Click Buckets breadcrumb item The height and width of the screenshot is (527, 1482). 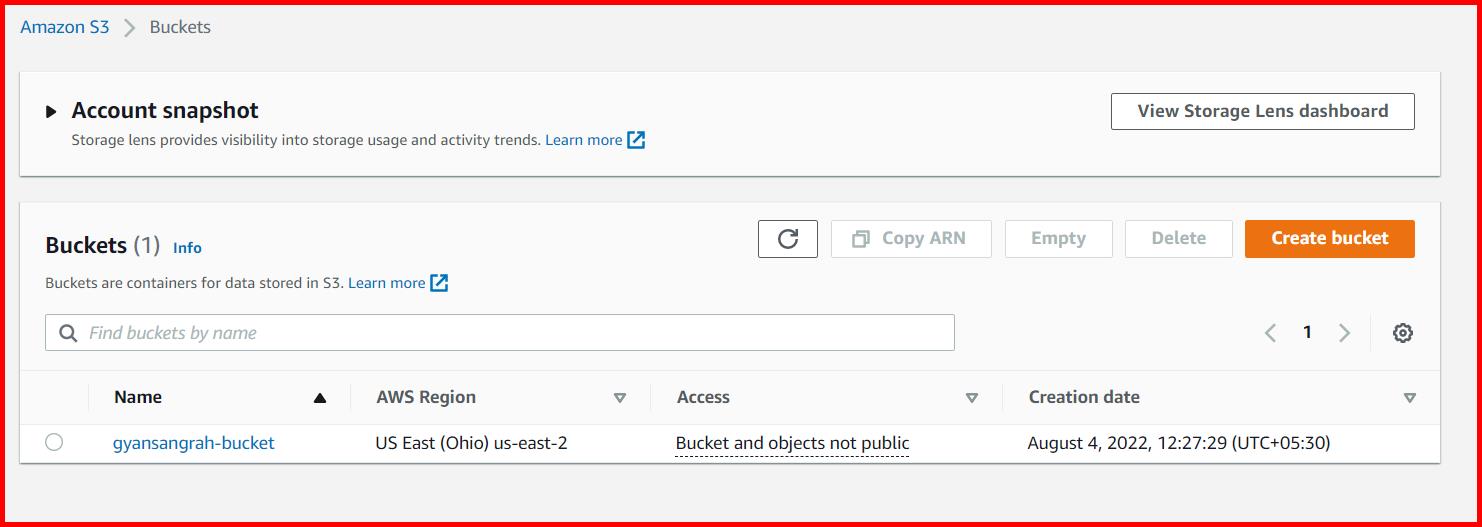tap(180, 27)
